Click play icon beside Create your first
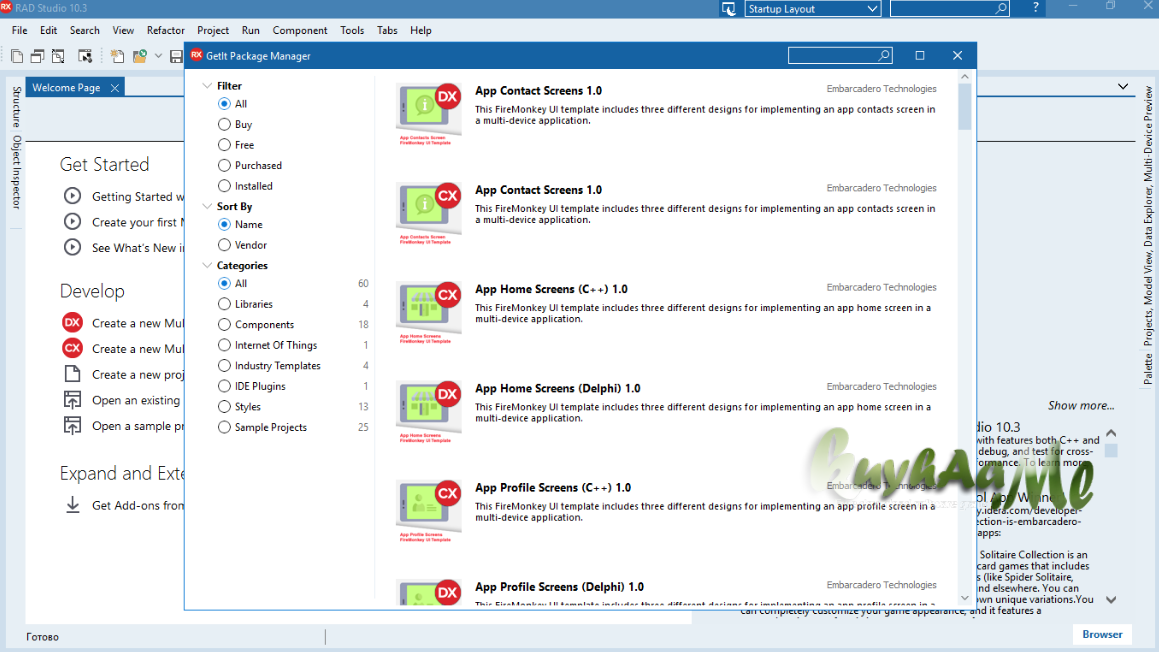The width and height of the screenshot is (1159, 652). pyautogui.click(x=72, y=222)
